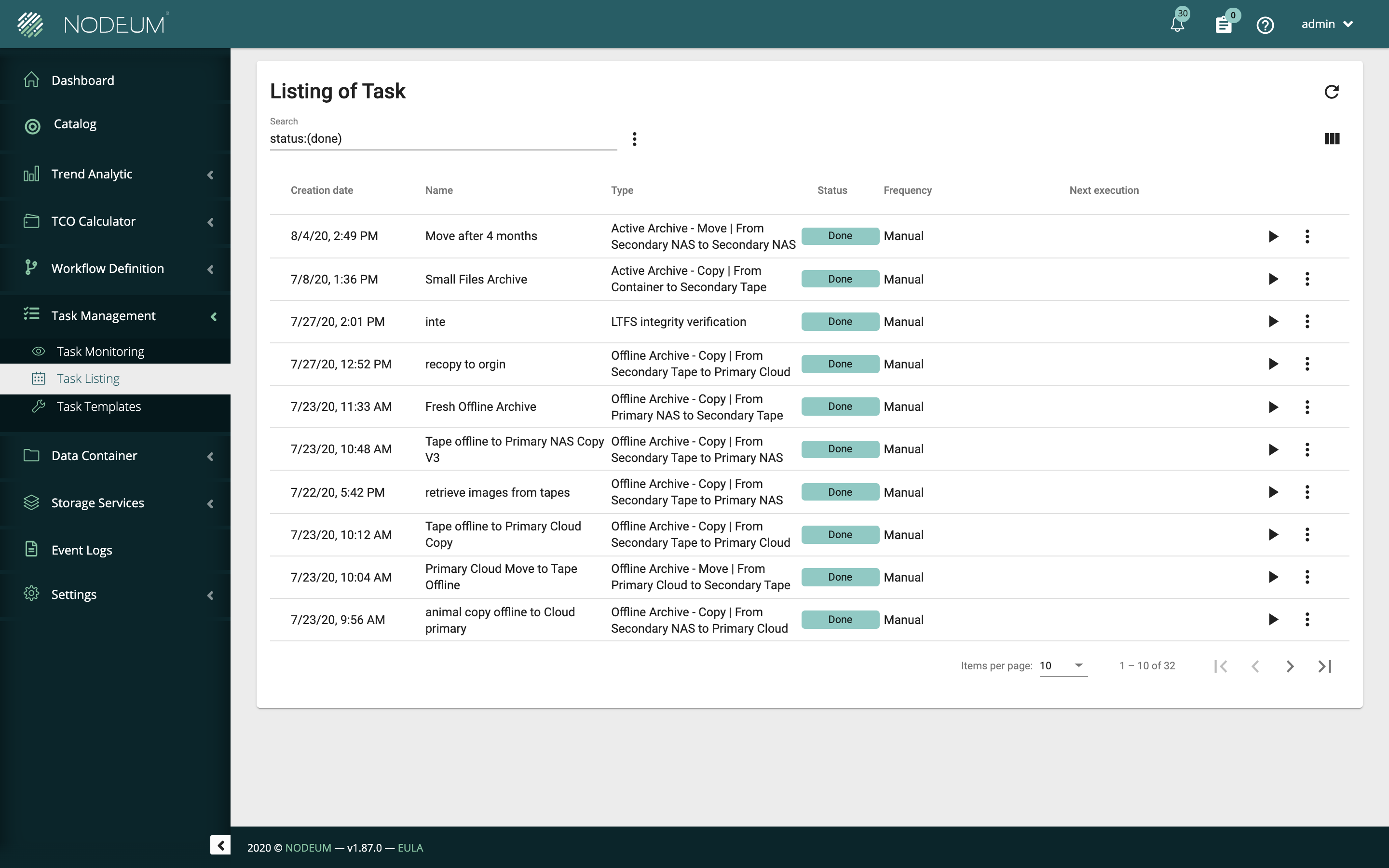Select Task Templates in sidebar
Image resolution: width=1389 pixels, height=868 pixels.
pyautogui.click(x=99, y=407)
